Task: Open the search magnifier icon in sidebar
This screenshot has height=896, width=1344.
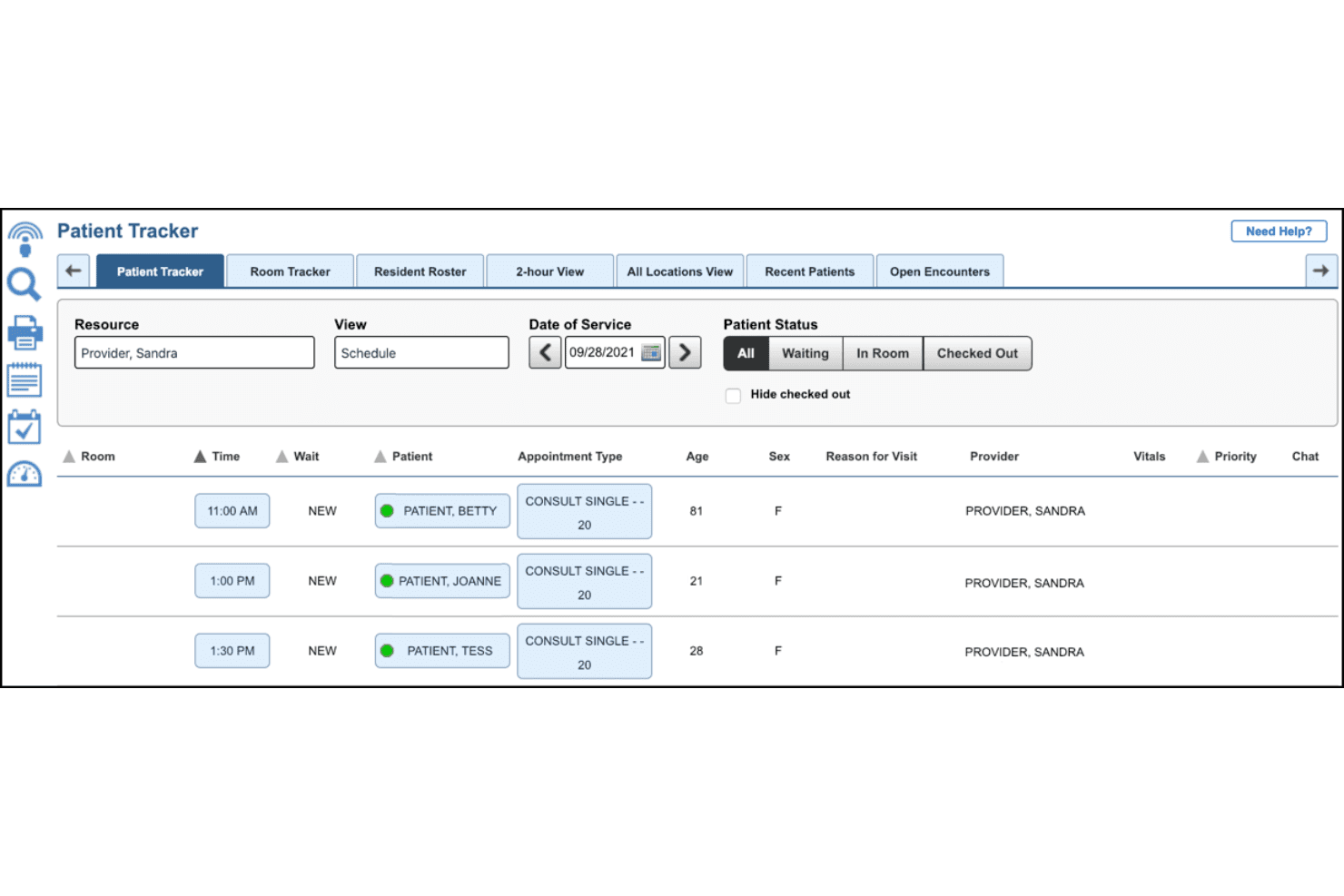Action: point(24,285)
